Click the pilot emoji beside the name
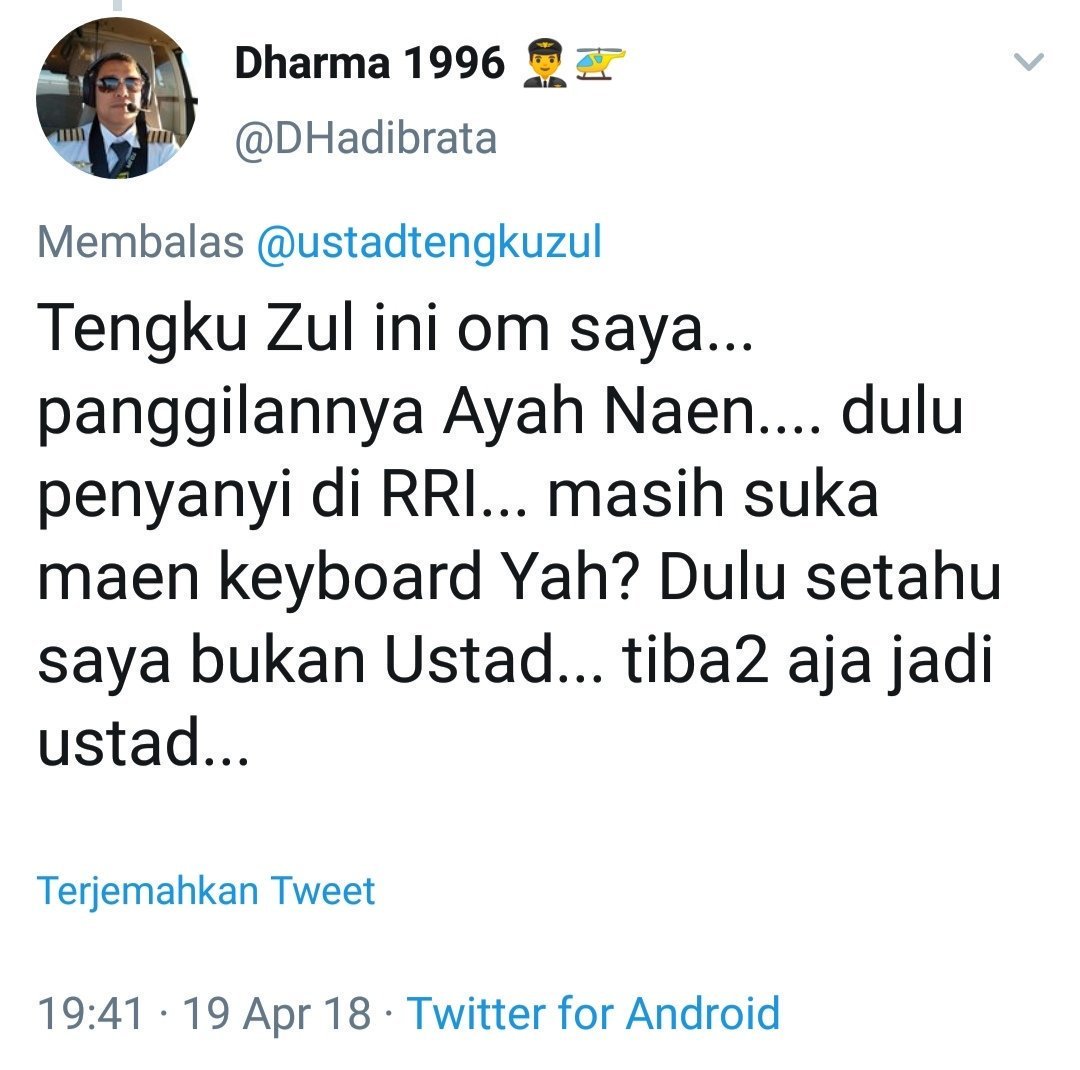 pyautogui.click(x=544, y=63)
